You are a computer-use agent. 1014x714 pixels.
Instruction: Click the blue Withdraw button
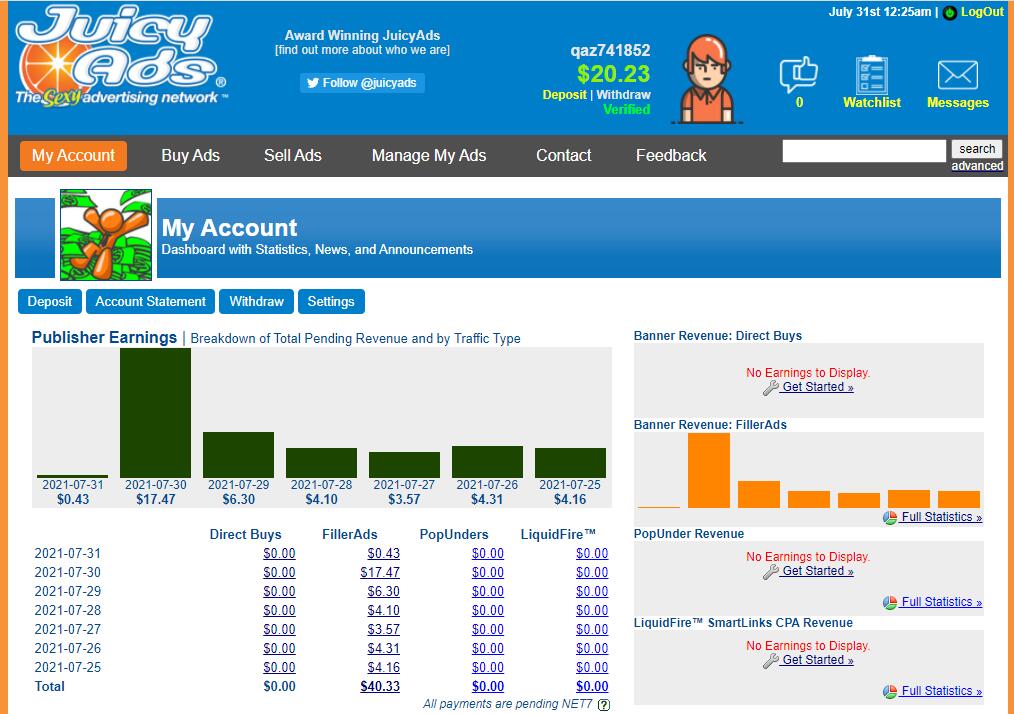pyautogui.click(x=257, y=301)
